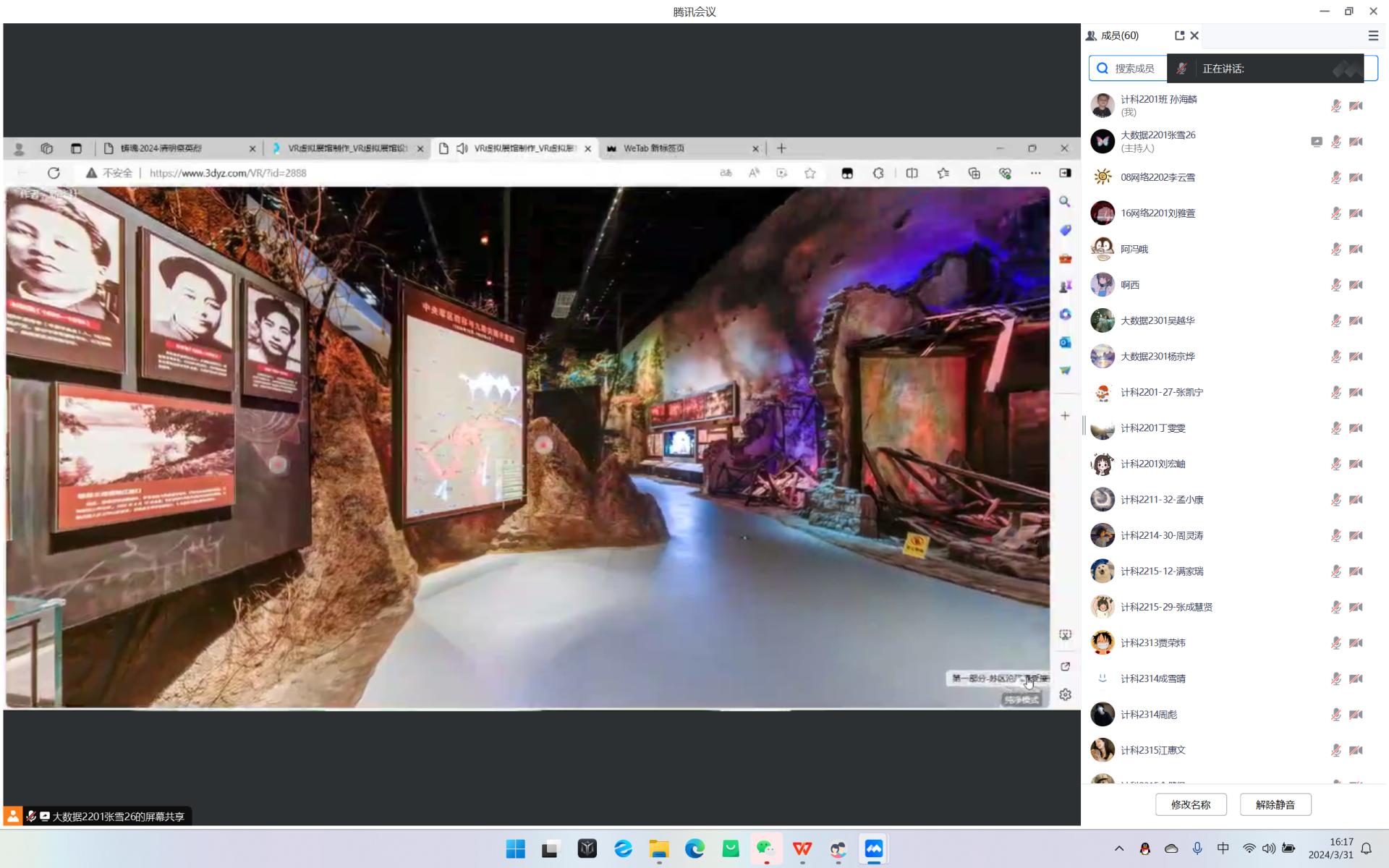Open the browser three-dot settings menu

(1035, 173)
